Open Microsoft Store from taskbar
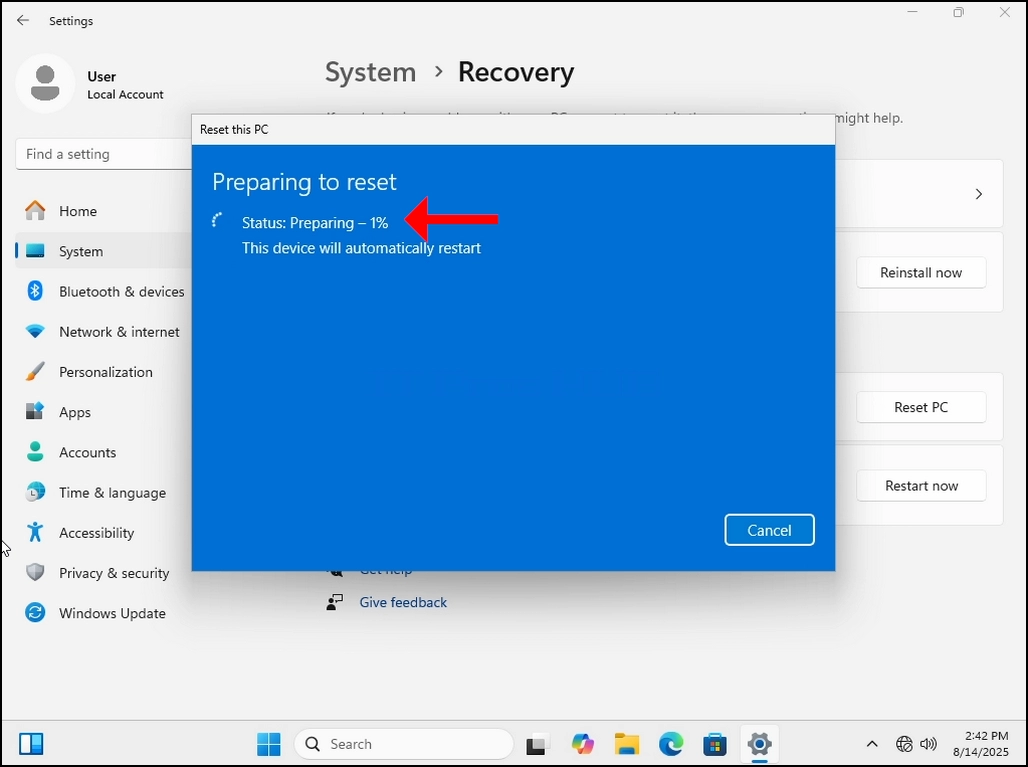 click(715, 744)
